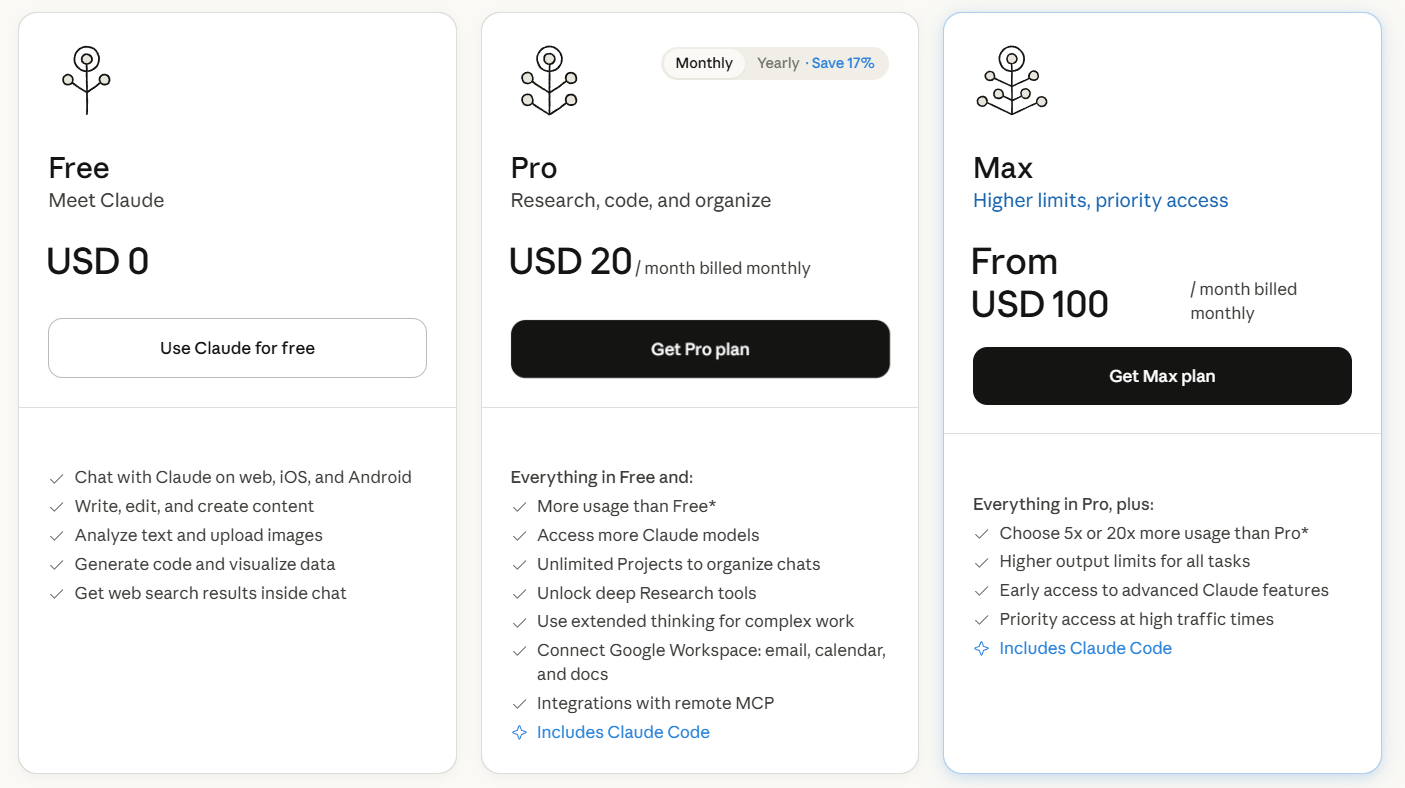
Task: Click checkmark next to 'Unlock deep Research tools'
Action: (519, 594)
